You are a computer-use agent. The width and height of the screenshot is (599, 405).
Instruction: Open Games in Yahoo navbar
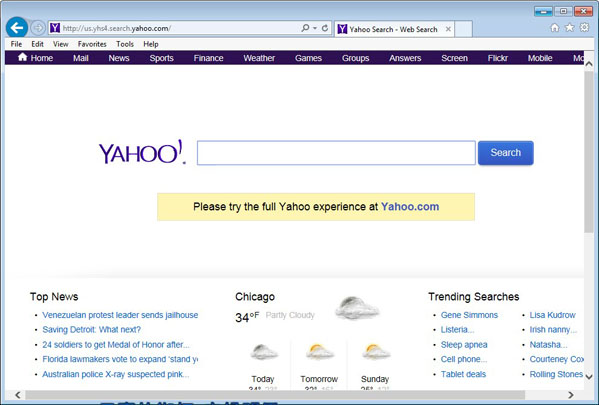pyautogui.click(x=308, y=58)
